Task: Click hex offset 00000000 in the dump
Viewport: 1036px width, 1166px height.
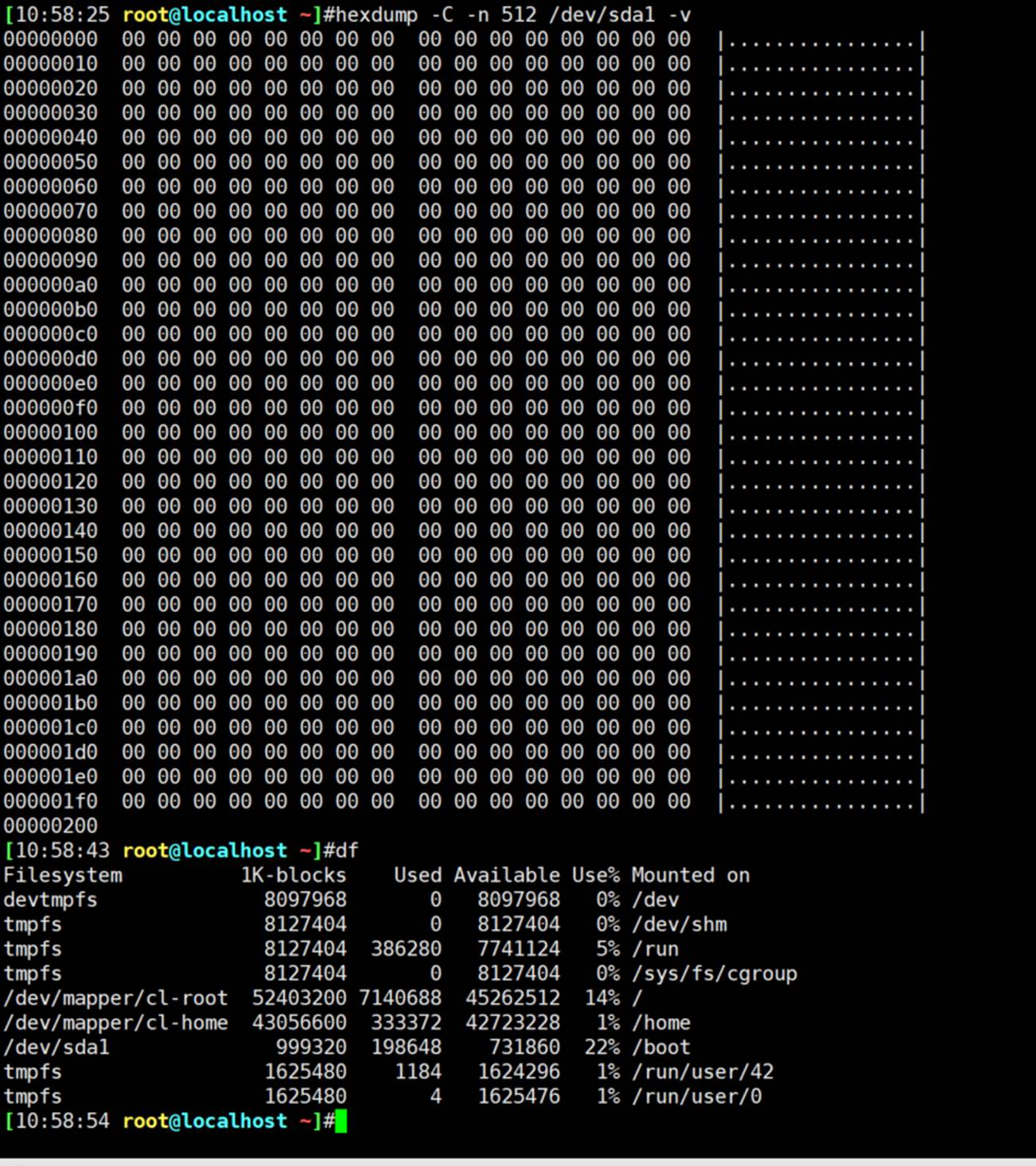Action: [x=50, y=40]
